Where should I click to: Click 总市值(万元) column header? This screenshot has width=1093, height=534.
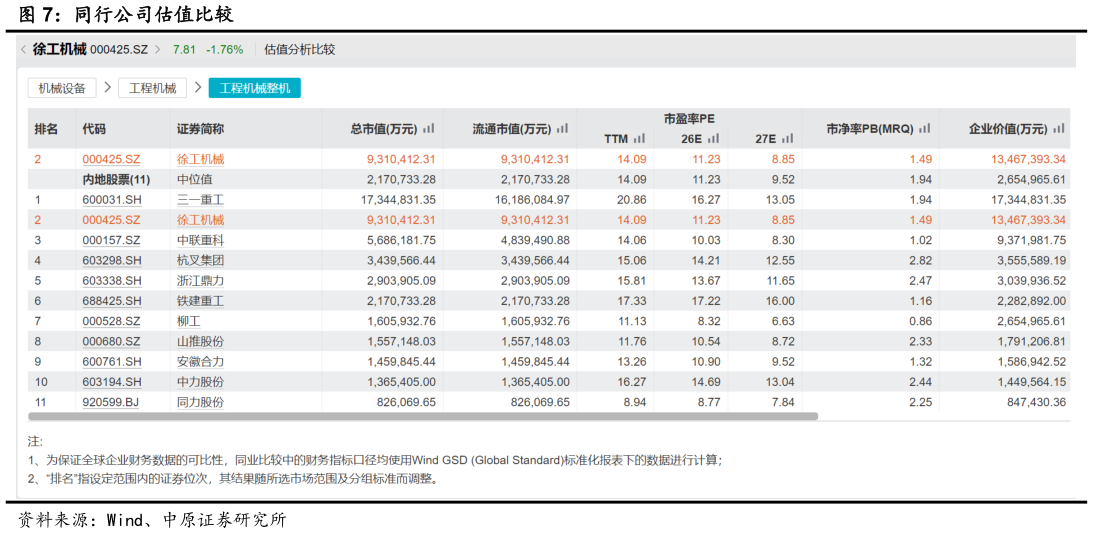383,129
